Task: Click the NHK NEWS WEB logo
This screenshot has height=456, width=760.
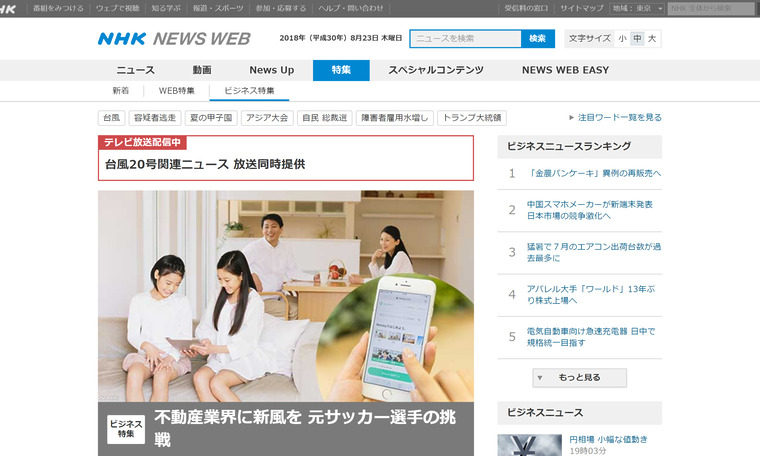Action: pos(173,39)
